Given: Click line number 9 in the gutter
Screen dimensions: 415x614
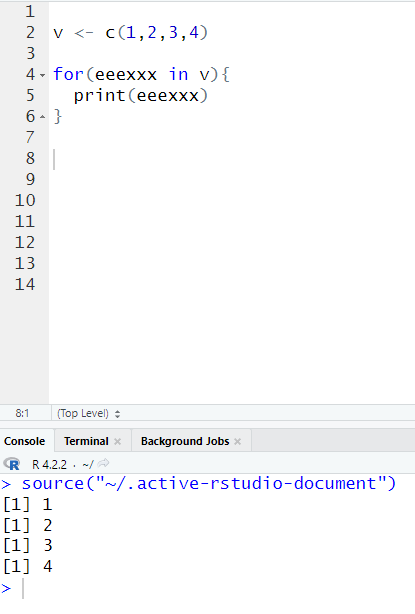Looking at the screenshot, I should click(30, 179).
